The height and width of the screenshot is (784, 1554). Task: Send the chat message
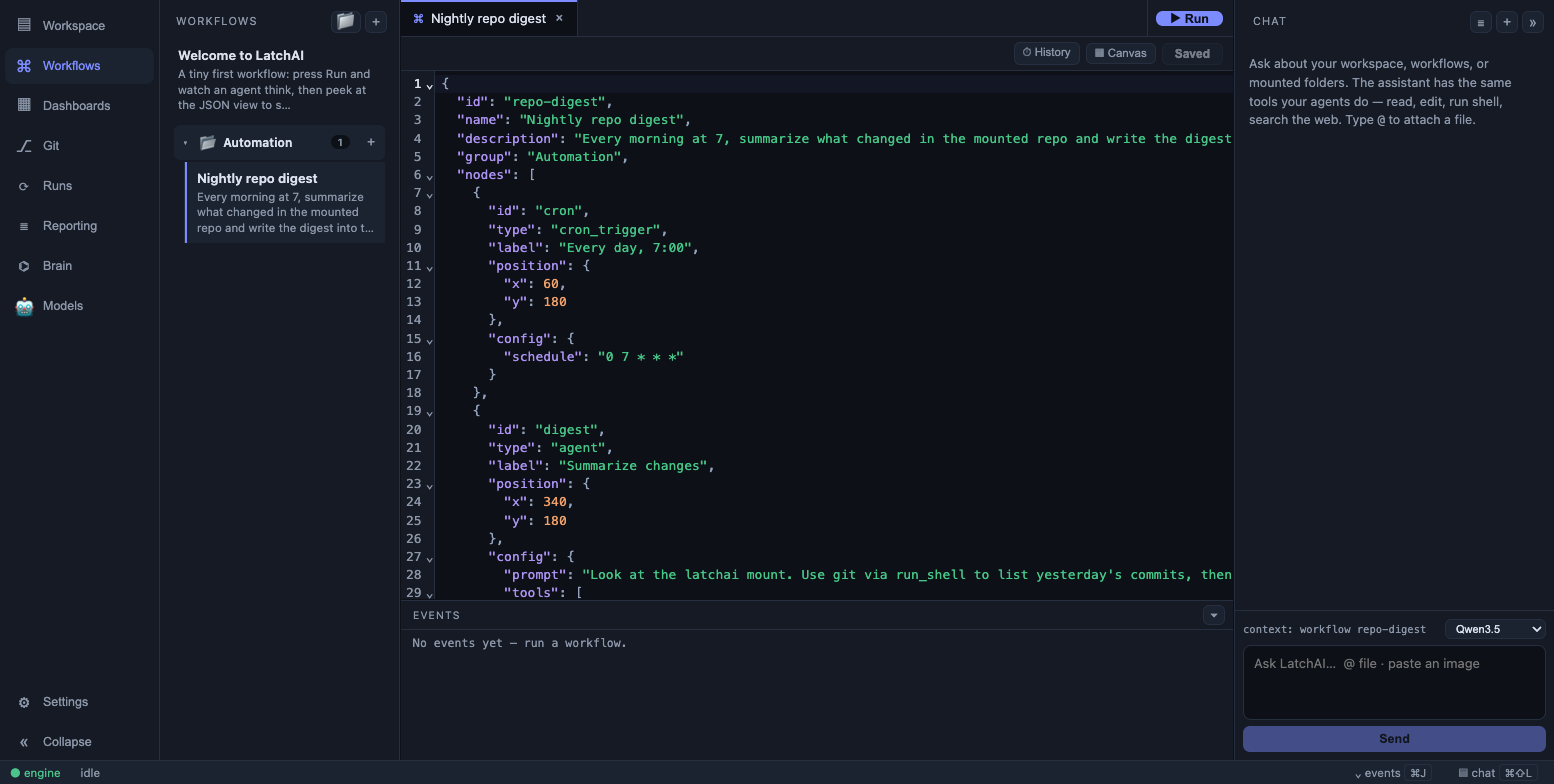(1394, 739)
